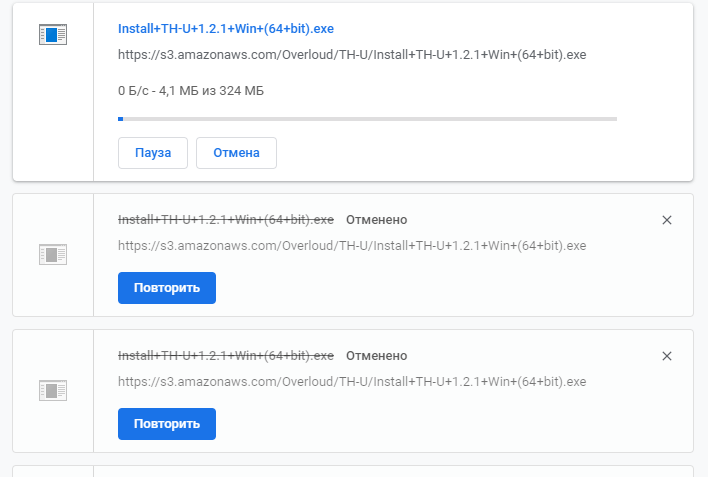Viewport: 708px width, 477px height.
Task: Open the blue Install+TH-U+1.2.1 filename link
Action: coord(226,29)
